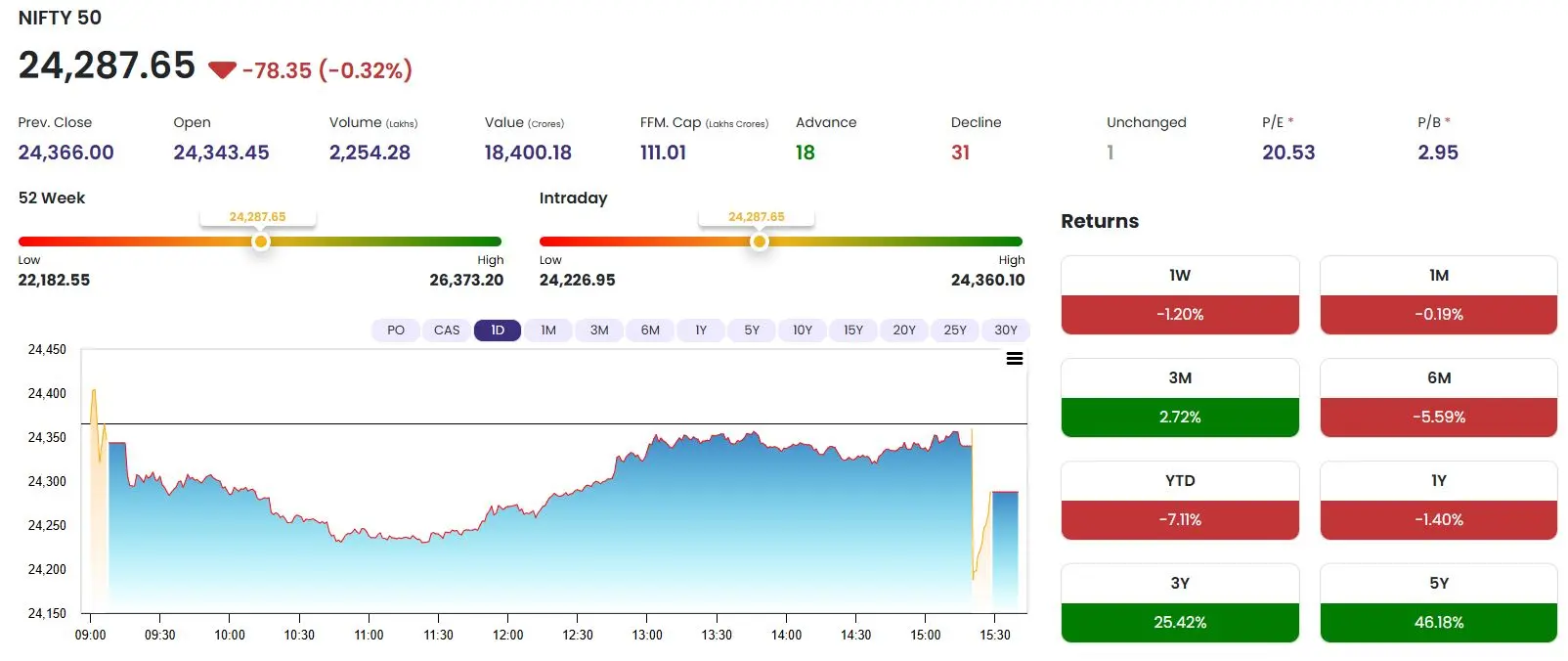Viewport: 1568px width, 661px height.
Task: Switch chart to 15Y range
Action: pos(853,330)
